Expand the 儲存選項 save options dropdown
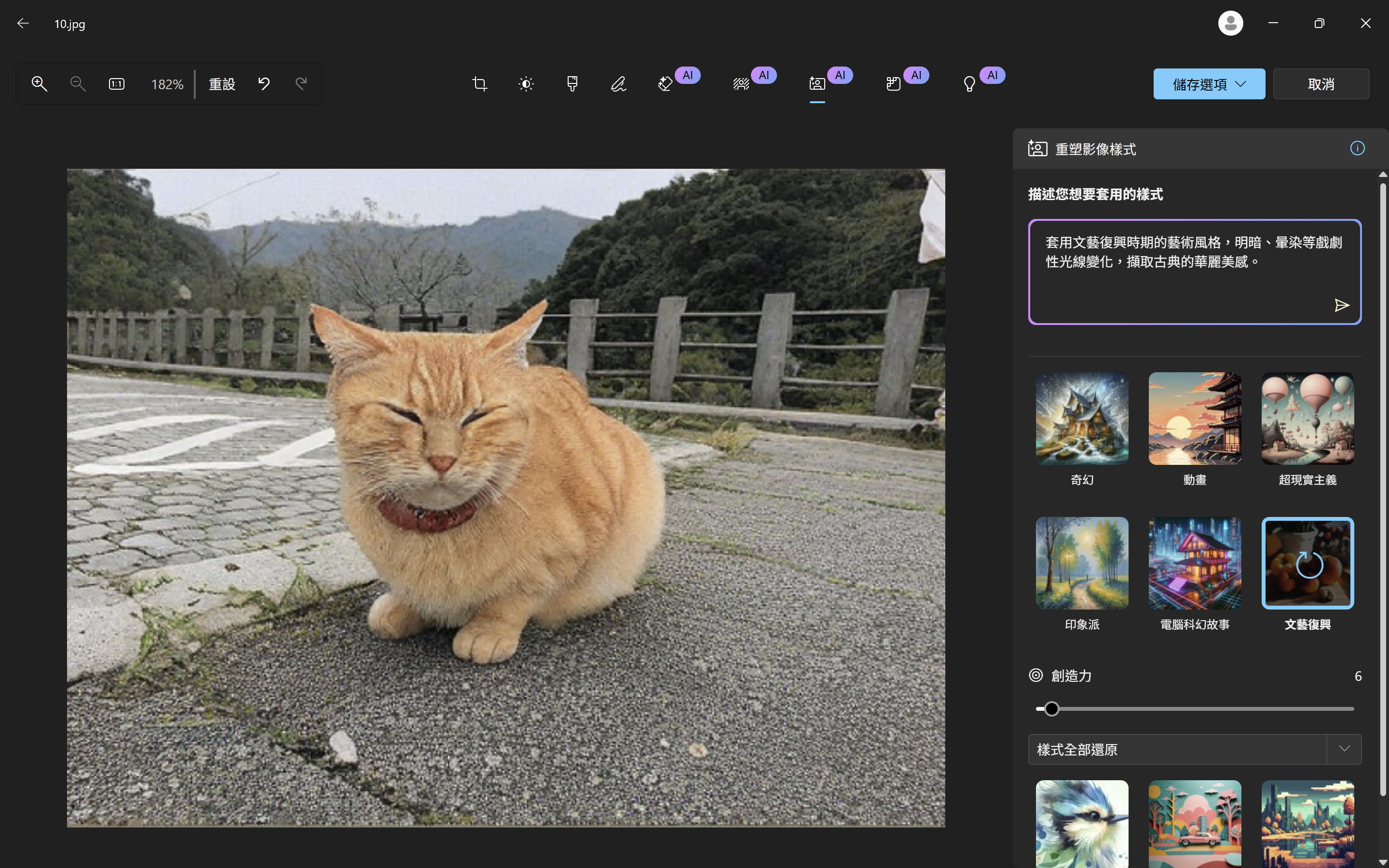The image size is (1389, 868). point(1209,84)
